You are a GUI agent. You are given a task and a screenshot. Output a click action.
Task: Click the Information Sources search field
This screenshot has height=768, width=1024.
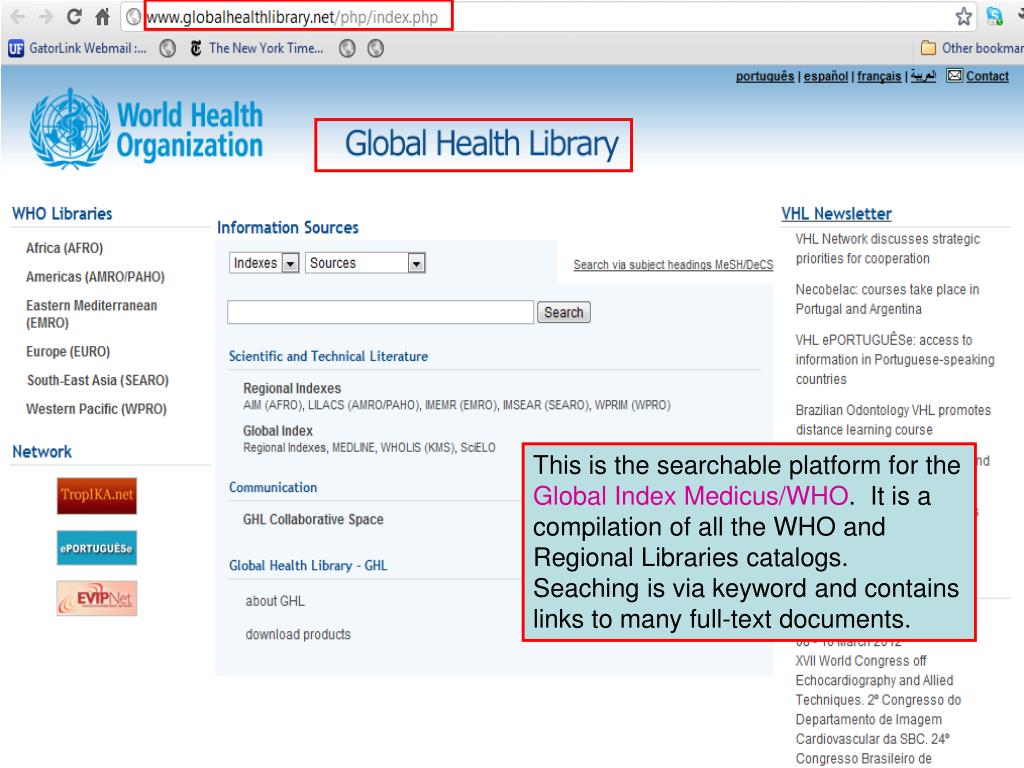[380, 312]
